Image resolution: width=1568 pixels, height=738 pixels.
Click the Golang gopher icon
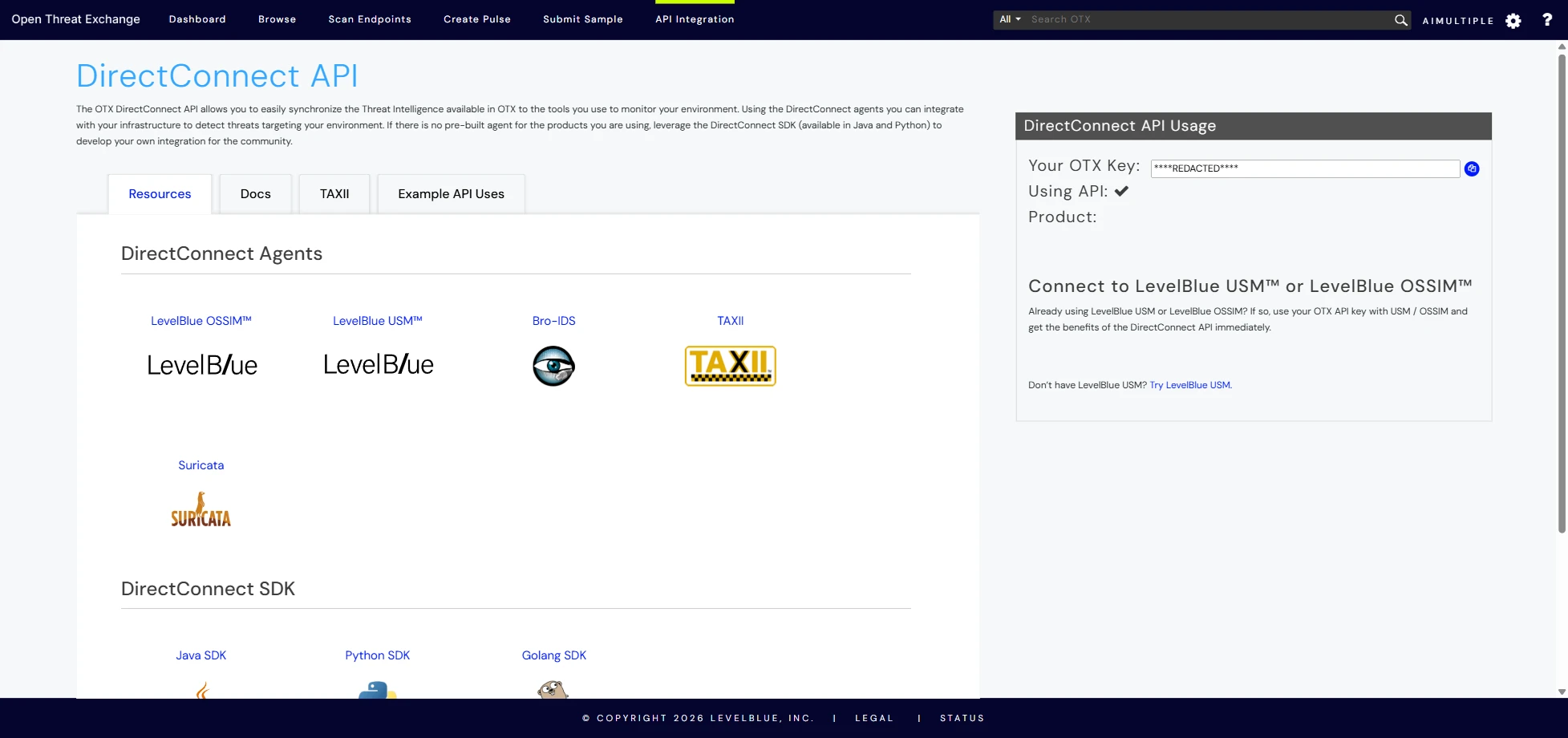pyautogui.click(x=553, y=690)
